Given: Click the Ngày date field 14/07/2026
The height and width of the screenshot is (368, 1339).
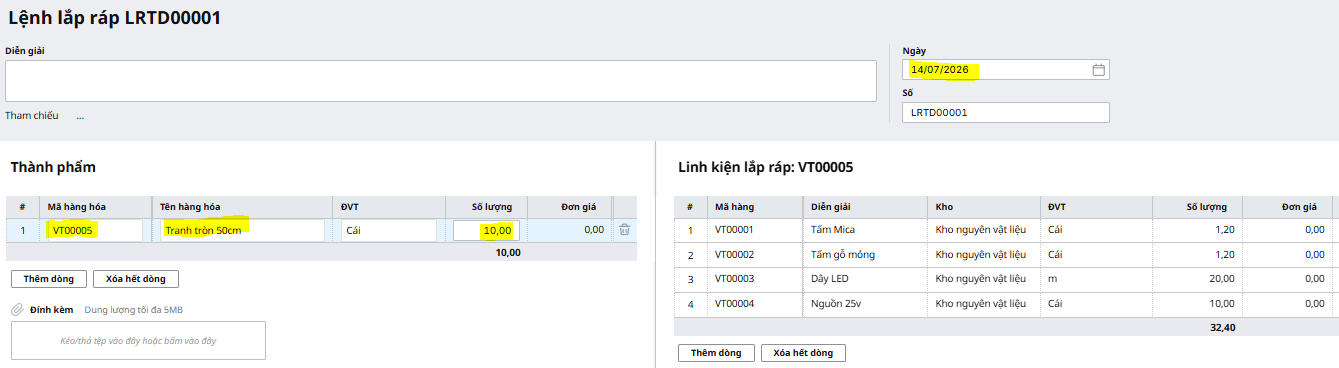Looking at the screenshot, I should (1006, 70).
